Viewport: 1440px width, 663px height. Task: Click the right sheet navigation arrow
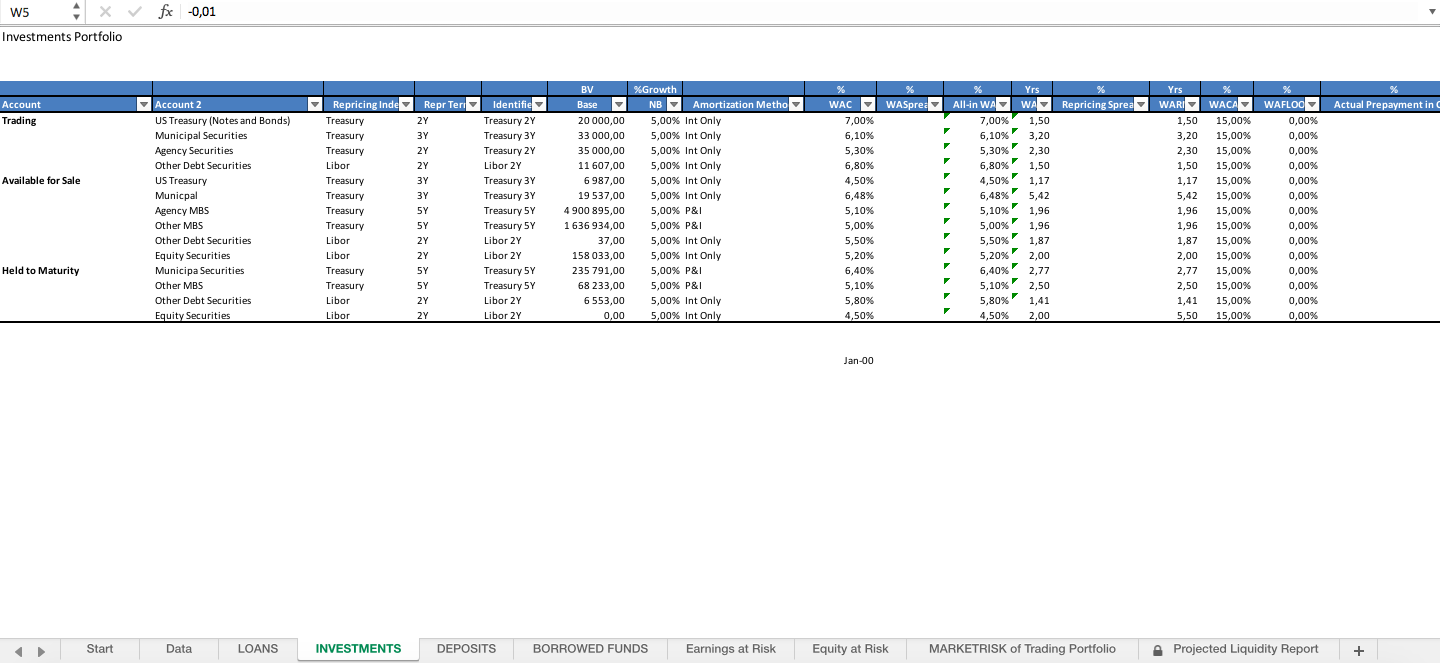click(40, 648)
